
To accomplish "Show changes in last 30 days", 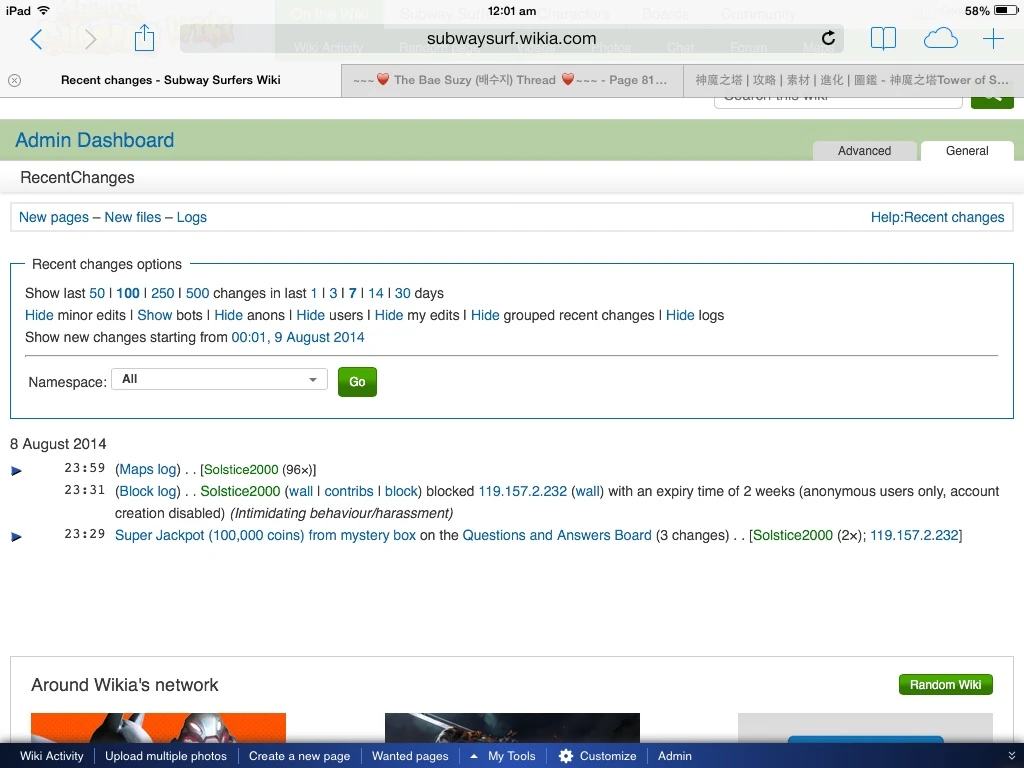I will point(402,293).
